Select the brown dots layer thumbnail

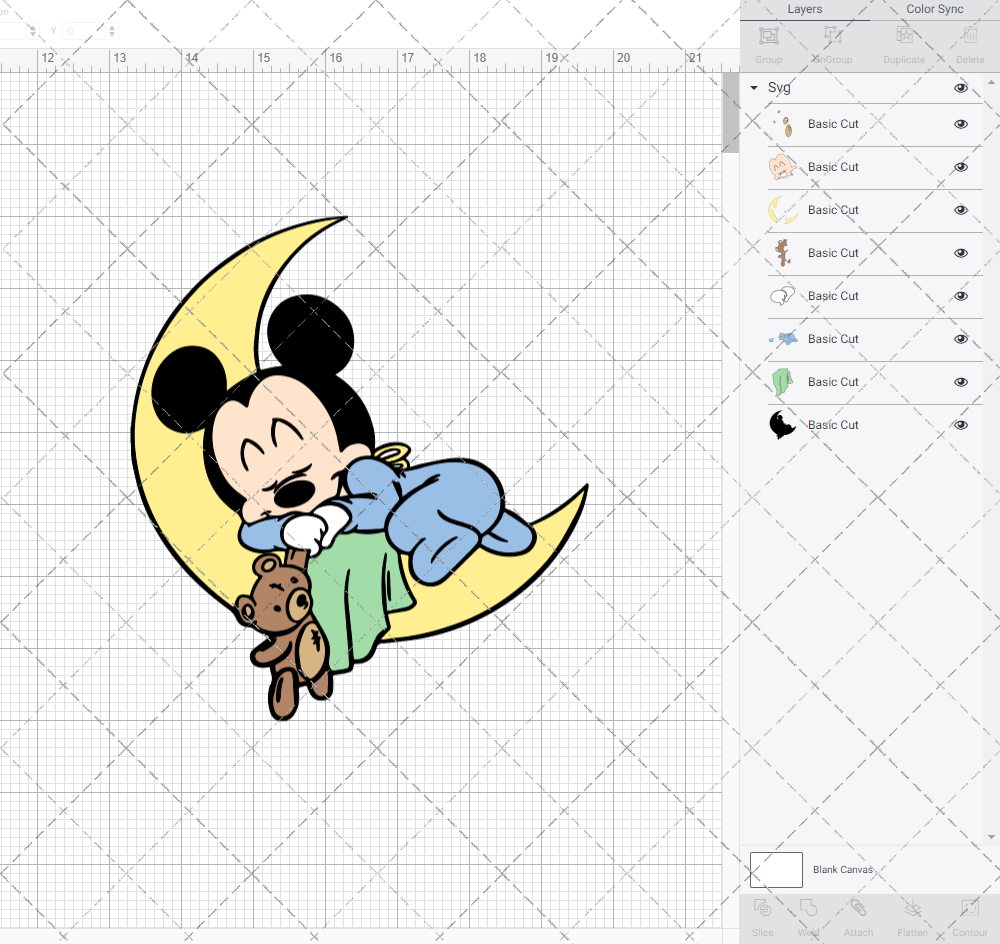click(x=783, y=124)
